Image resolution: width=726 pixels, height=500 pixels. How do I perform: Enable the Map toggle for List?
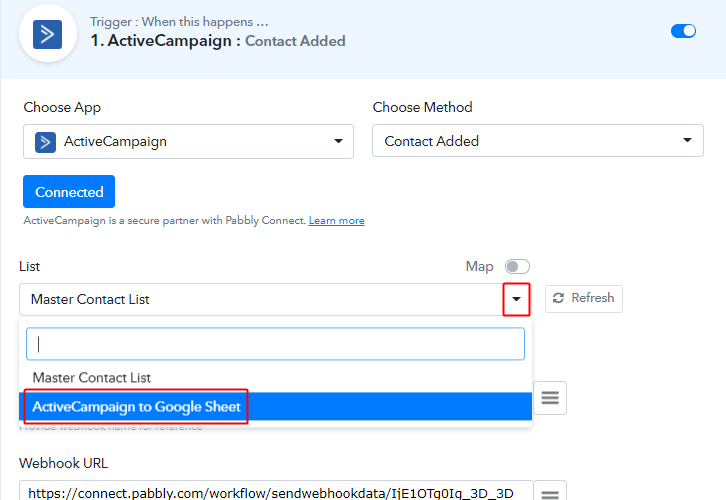coord(517,267)
